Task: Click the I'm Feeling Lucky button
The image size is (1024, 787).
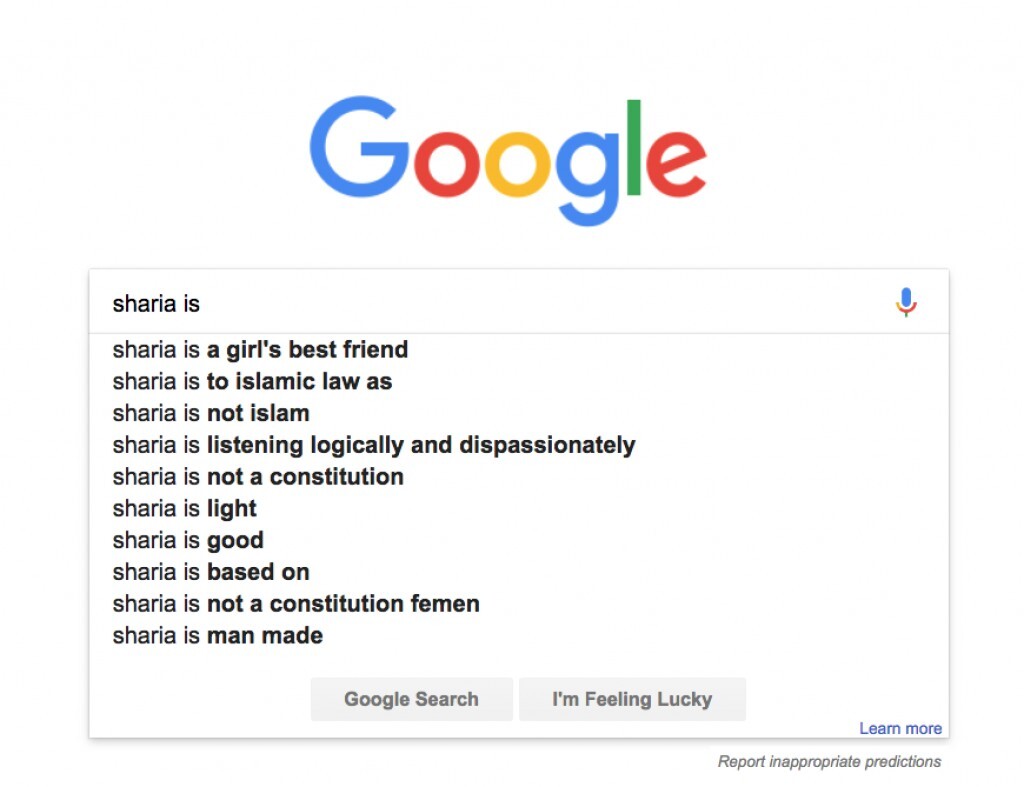Action: click(x=632, y=699)
